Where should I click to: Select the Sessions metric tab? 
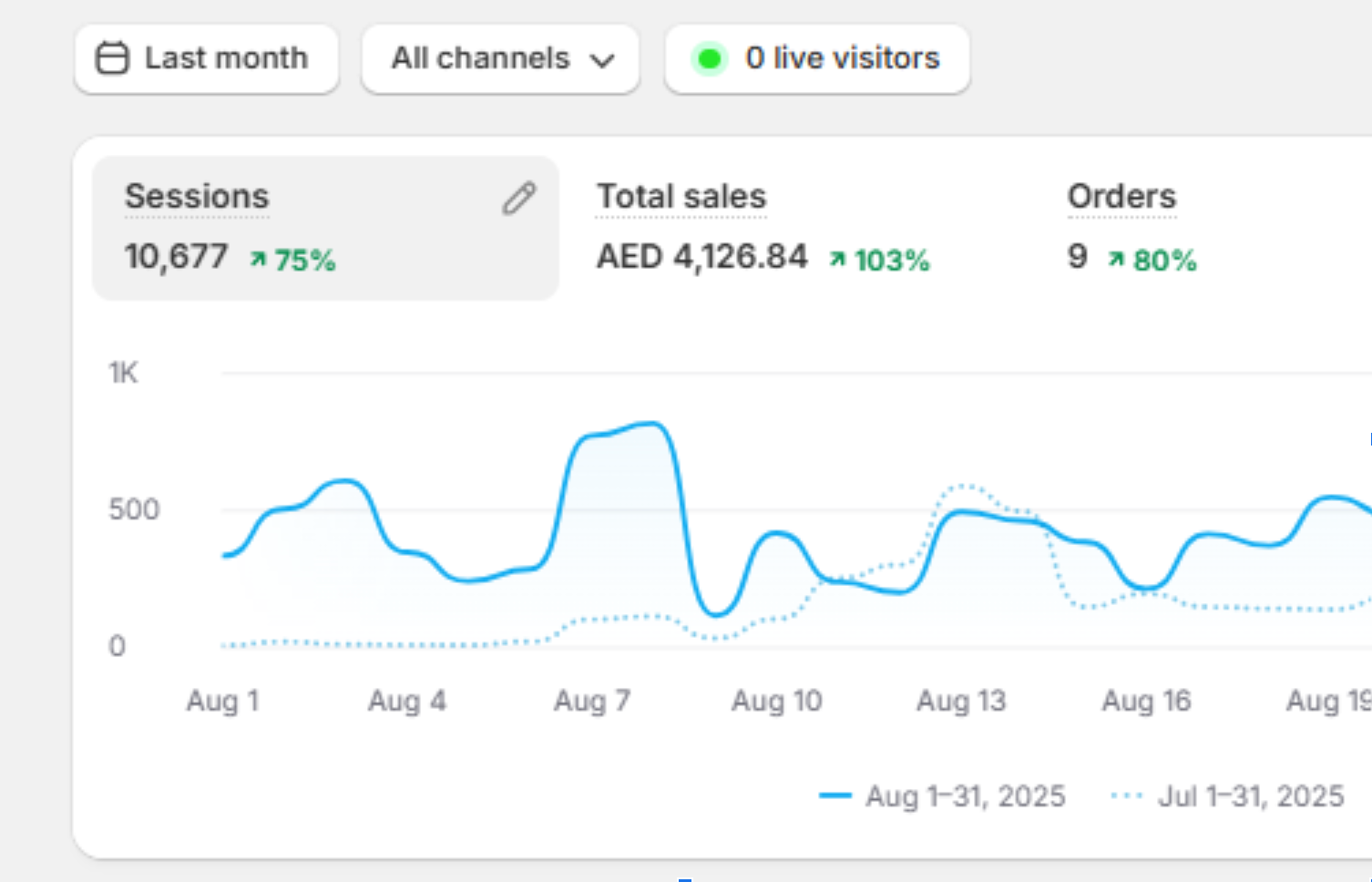pos(197,197)
